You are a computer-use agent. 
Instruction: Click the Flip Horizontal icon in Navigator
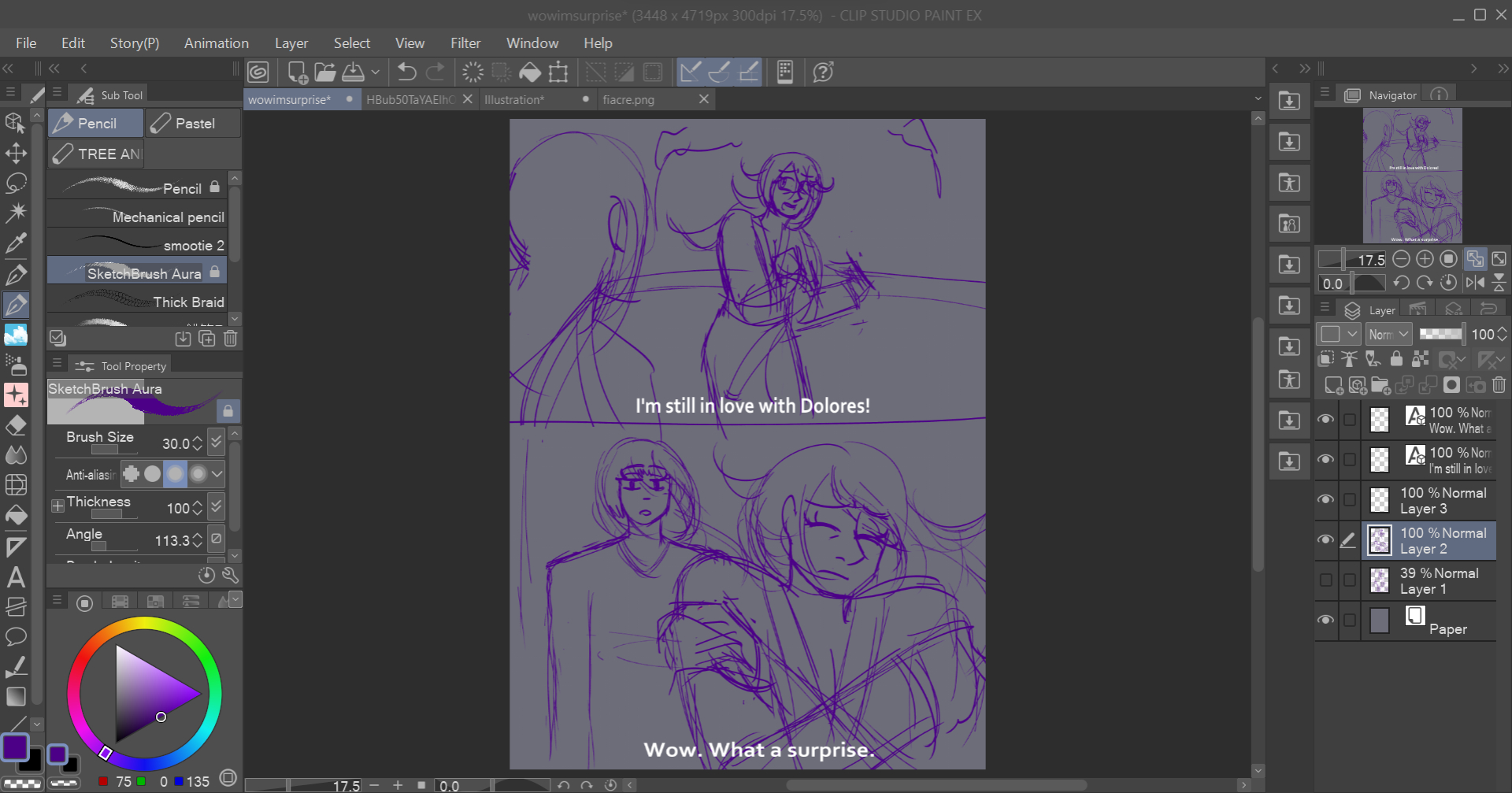pyautogui.click(x=1475, y=283)
